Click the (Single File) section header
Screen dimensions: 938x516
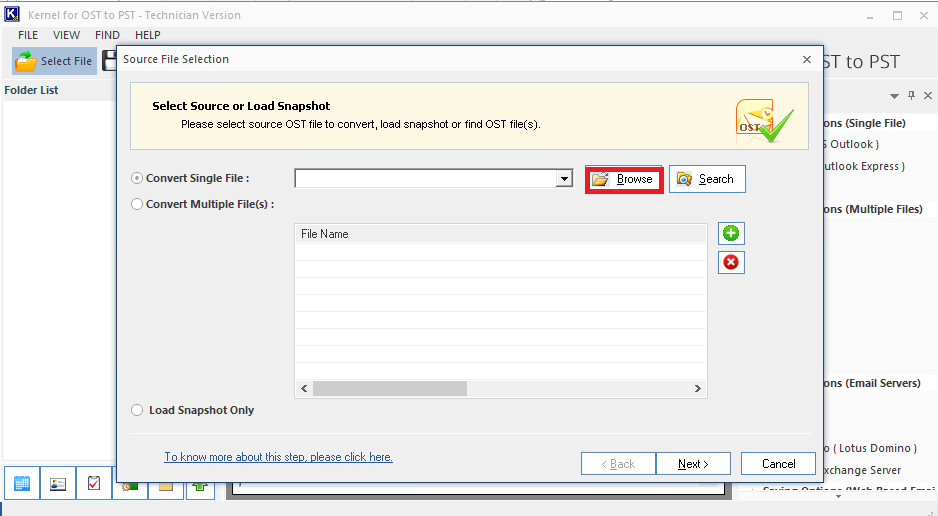click(865, 123)
